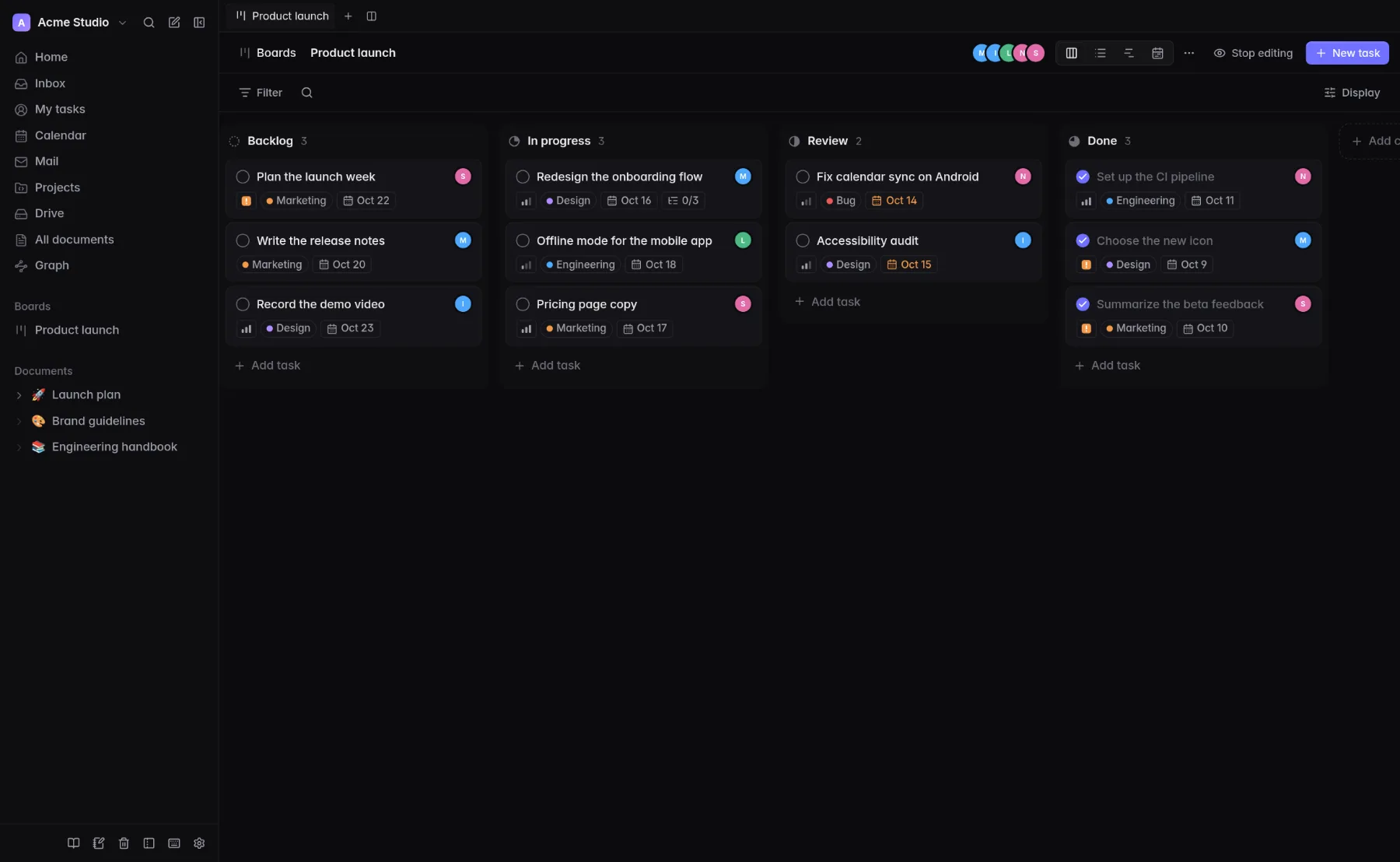Switch to list view icon

(x=1100, y=53)
